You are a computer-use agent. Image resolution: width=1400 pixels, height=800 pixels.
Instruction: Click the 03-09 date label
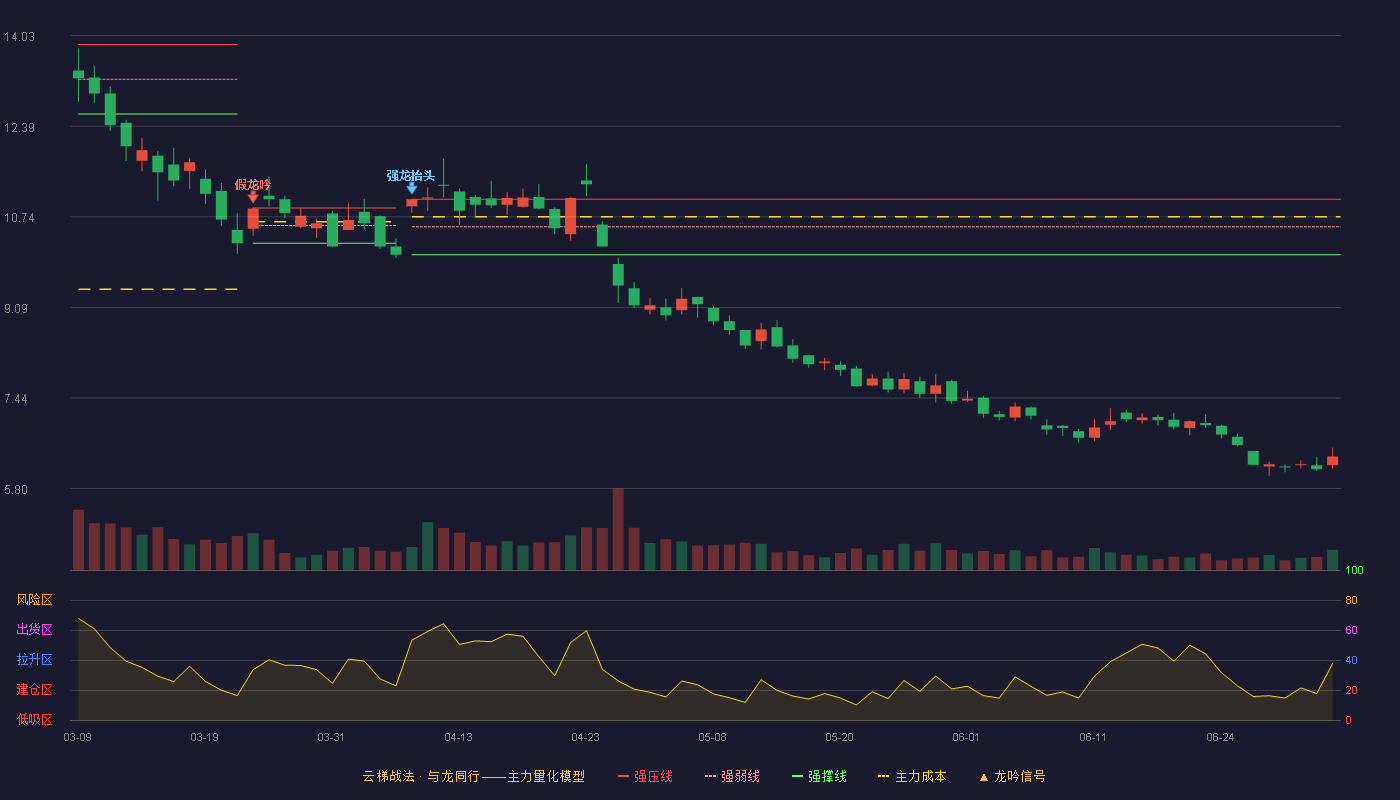coord(78,737)
